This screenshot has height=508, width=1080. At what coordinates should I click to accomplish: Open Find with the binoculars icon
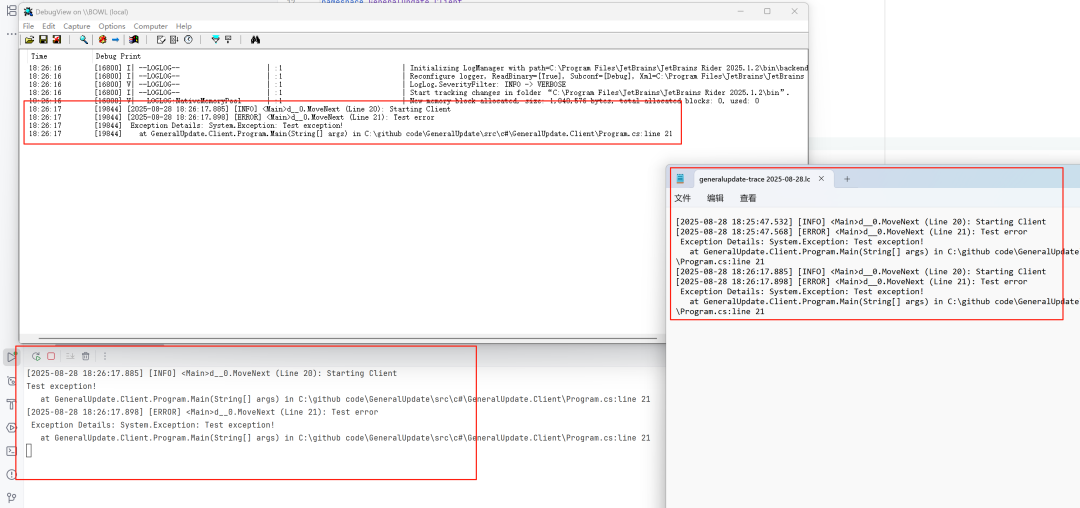click(255, 40)
